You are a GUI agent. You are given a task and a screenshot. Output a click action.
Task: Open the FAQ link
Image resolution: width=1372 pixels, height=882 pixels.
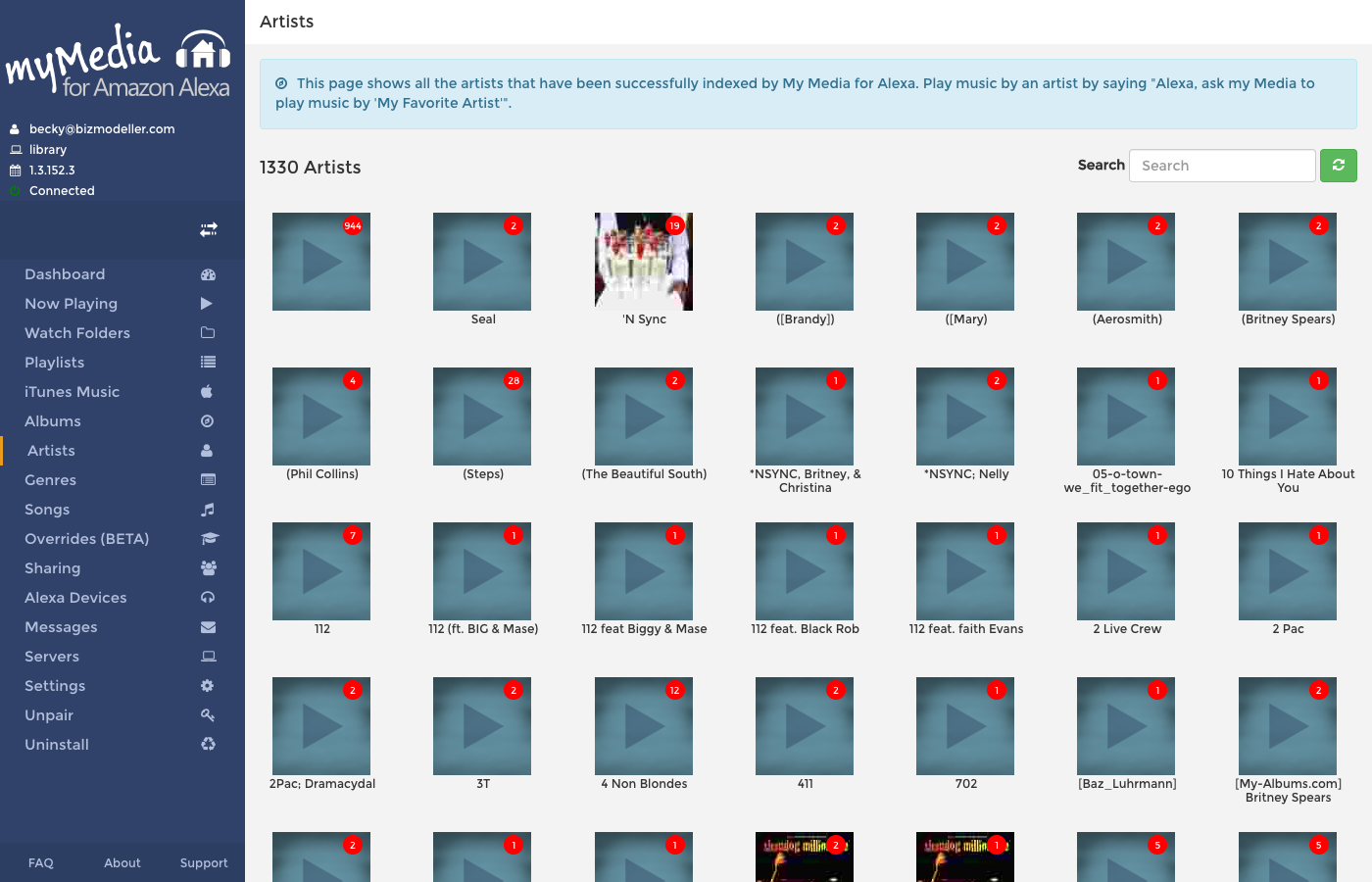[x=41, y=863]
